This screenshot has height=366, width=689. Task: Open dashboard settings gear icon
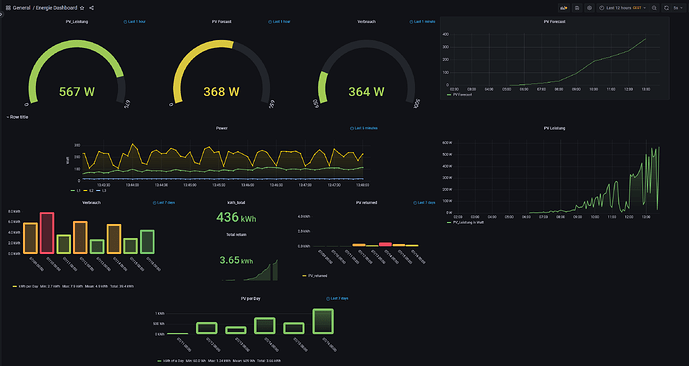(x=590, y=8)
